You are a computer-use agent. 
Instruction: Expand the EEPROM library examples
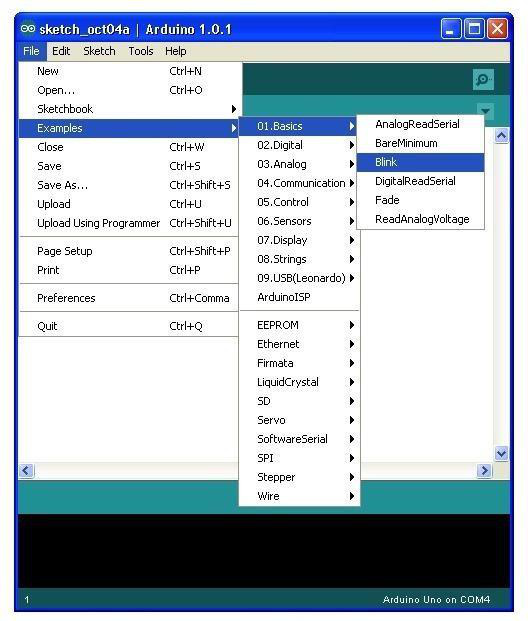click(x=299, y=326)
